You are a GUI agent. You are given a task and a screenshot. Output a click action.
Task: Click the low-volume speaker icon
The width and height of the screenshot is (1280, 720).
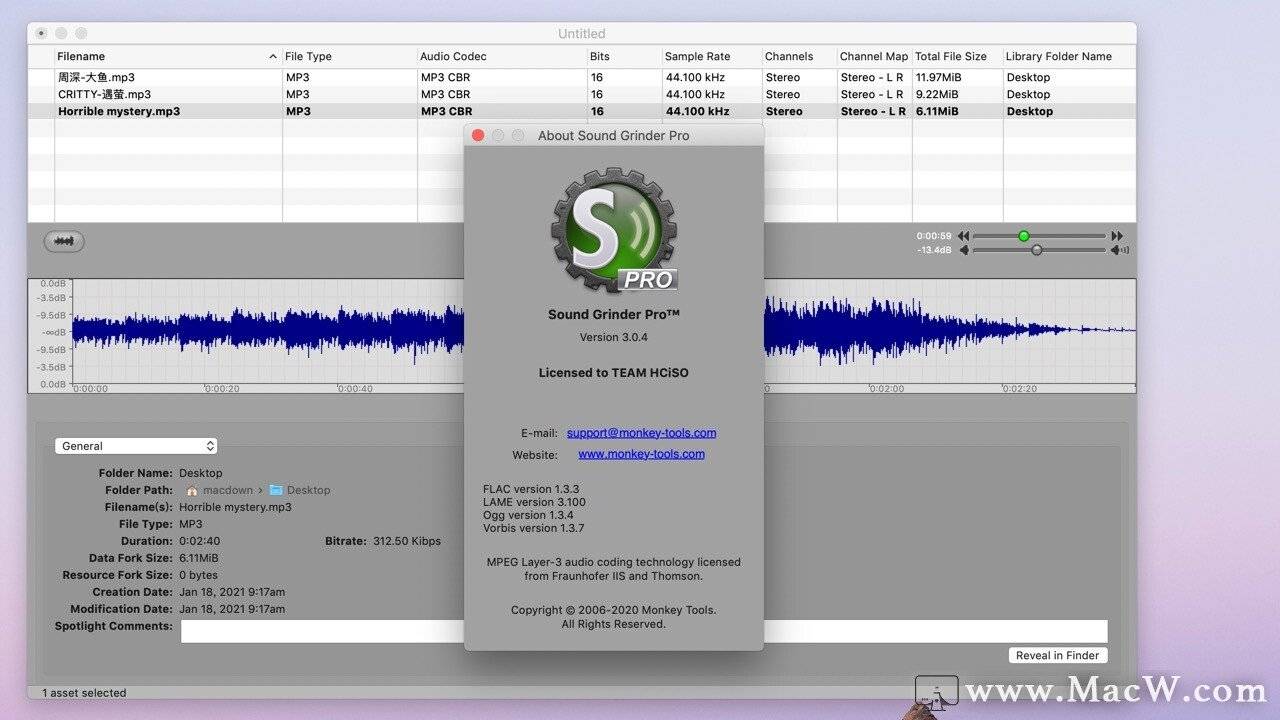[x=964, y=250]
